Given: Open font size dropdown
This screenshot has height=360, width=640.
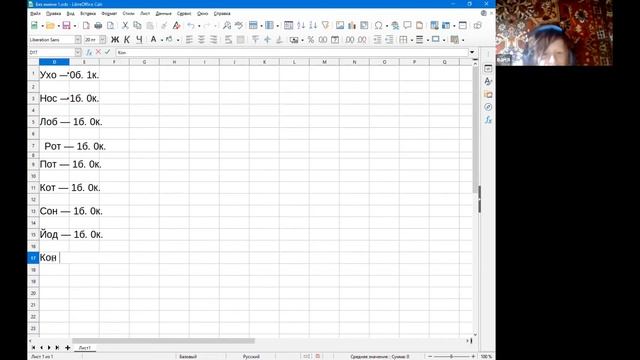Looking at the screenshot, I should click(x=102, y=40).
